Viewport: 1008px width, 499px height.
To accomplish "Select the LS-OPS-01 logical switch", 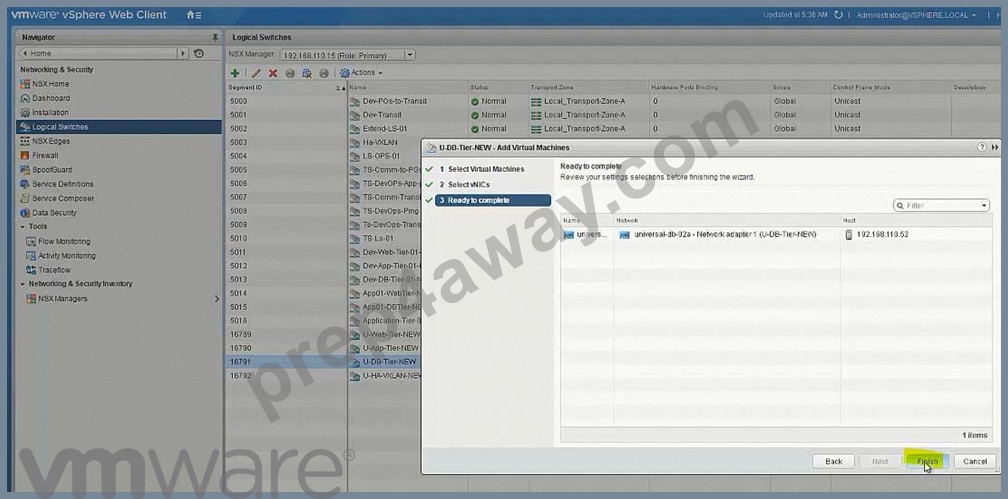I will 381,156.
